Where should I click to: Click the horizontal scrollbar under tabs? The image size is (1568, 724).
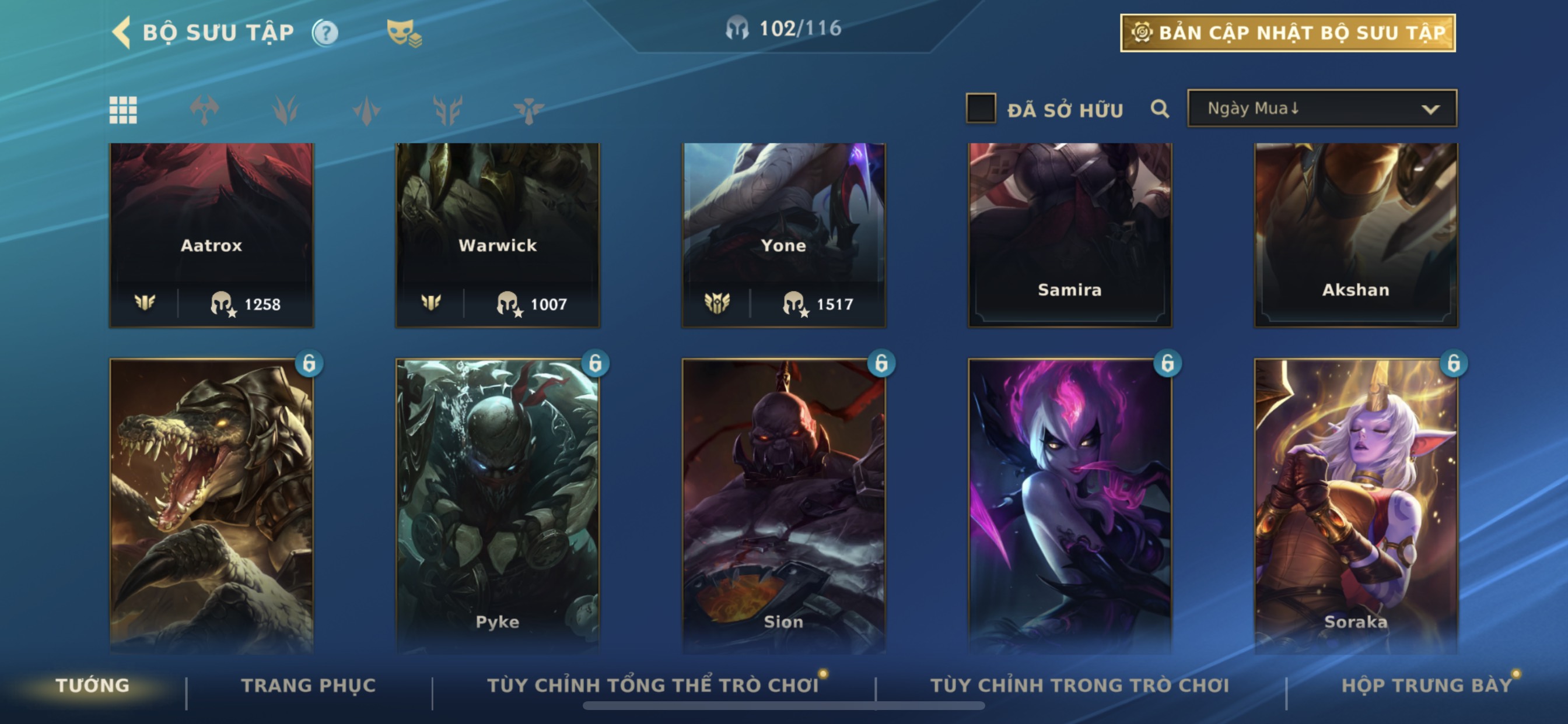[x=783, y=706]
